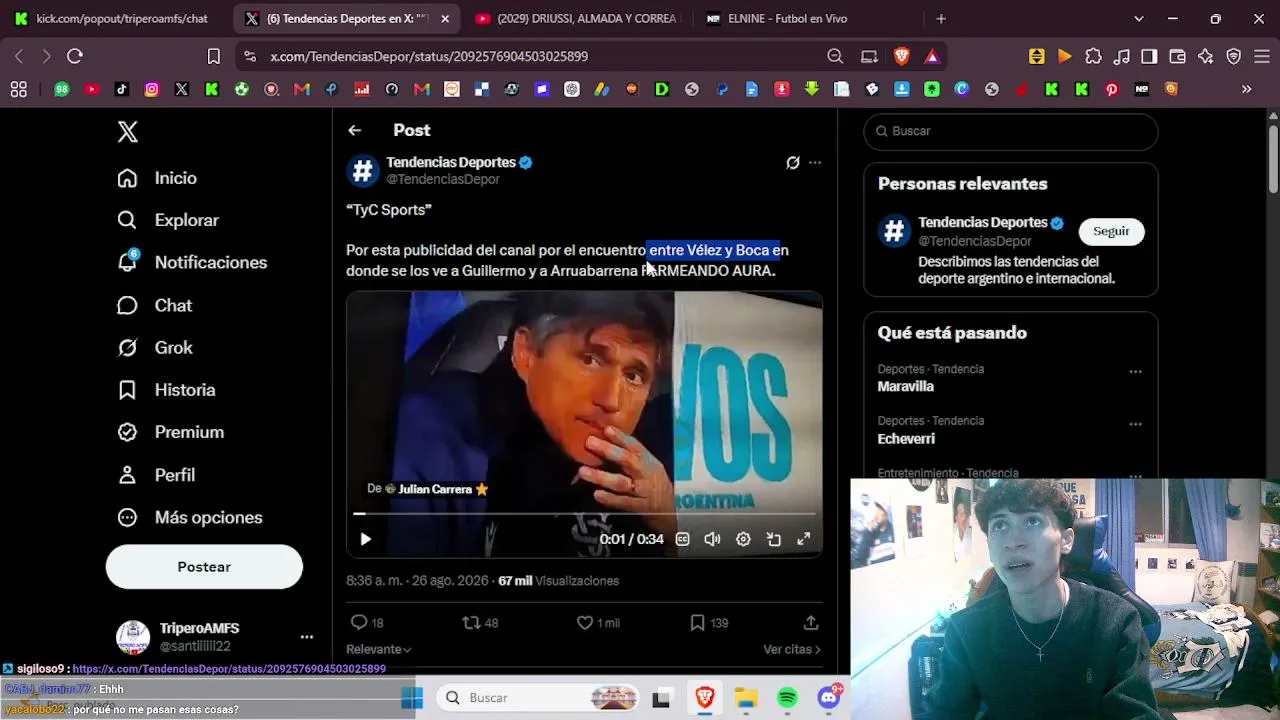Open Notificaciones in the sidebar
The image size is (1280, 720).
tap(192, 262)
